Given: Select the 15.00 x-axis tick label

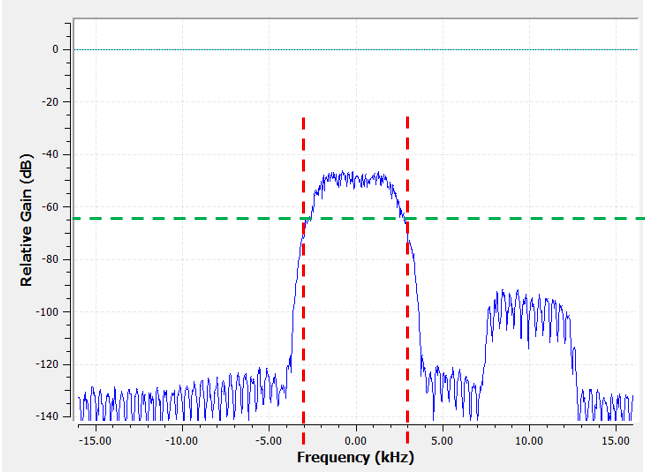Looking at the screenshot, I should tap(617, 440).
